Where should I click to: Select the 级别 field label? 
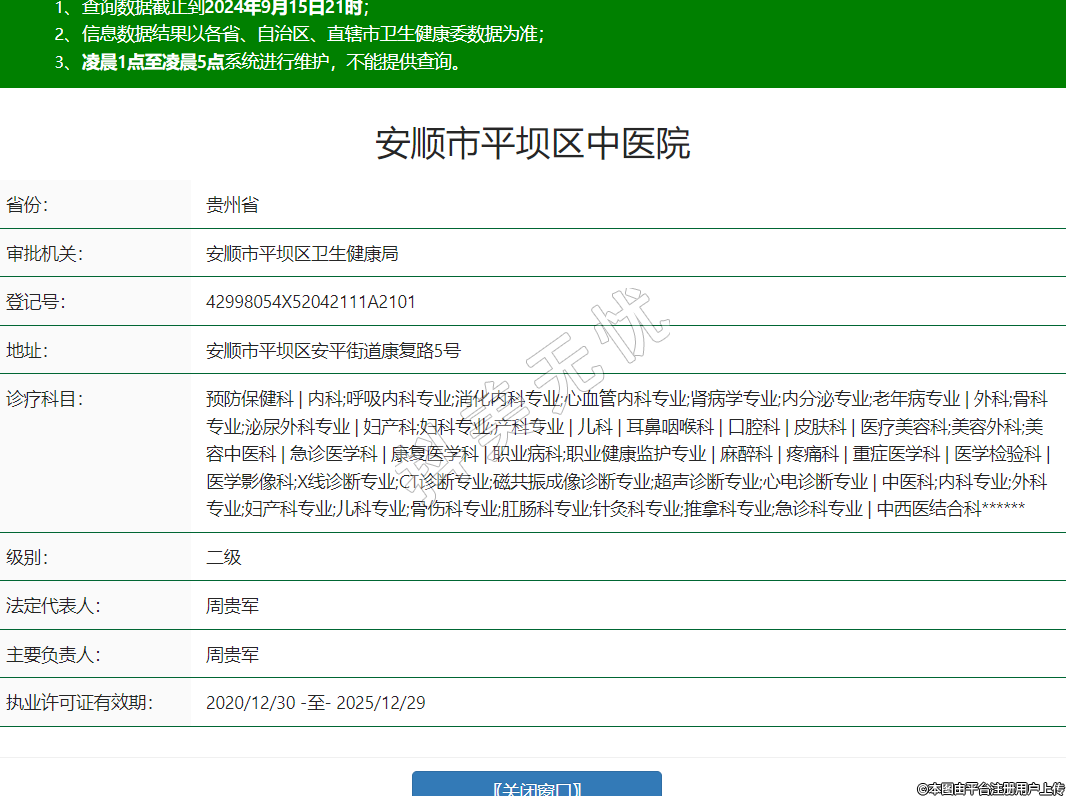point(27,557)
